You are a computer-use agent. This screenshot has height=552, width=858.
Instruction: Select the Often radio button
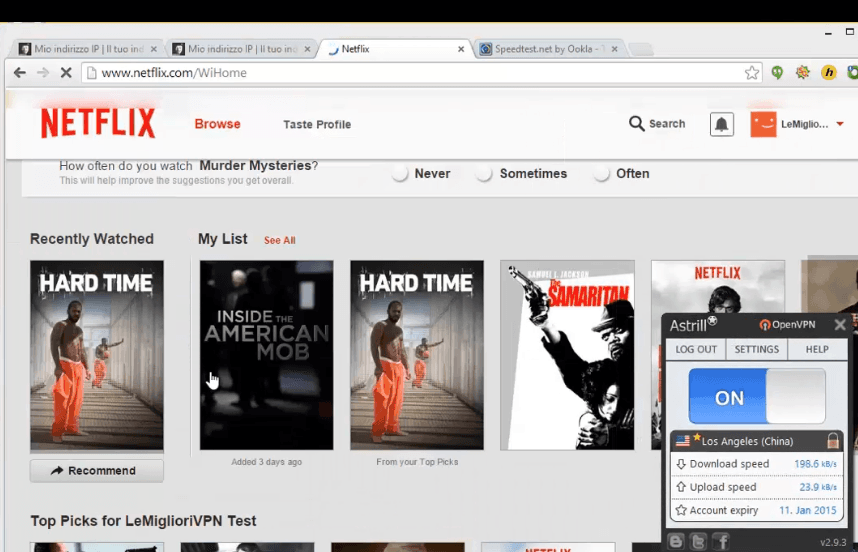click(x=601, y=173)
